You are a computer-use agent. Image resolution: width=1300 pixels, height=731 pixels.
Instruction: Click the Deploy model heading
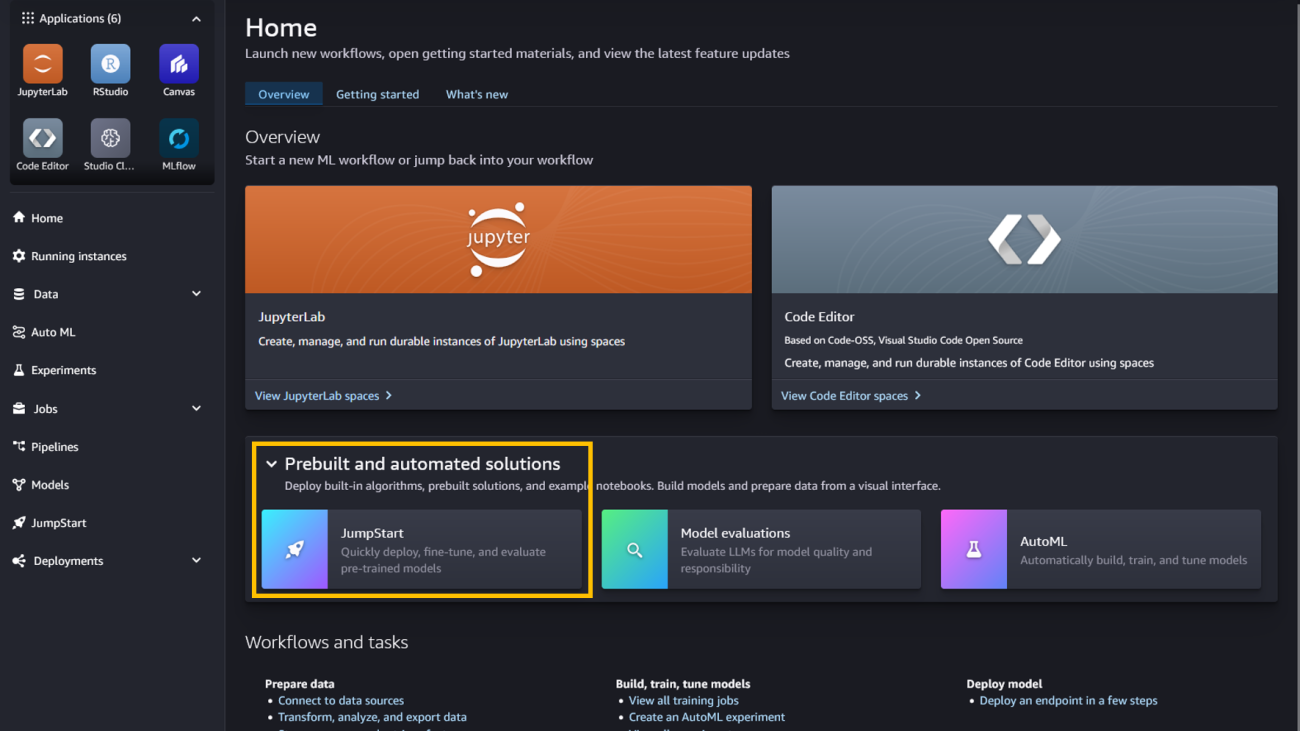coord(1004,684)
